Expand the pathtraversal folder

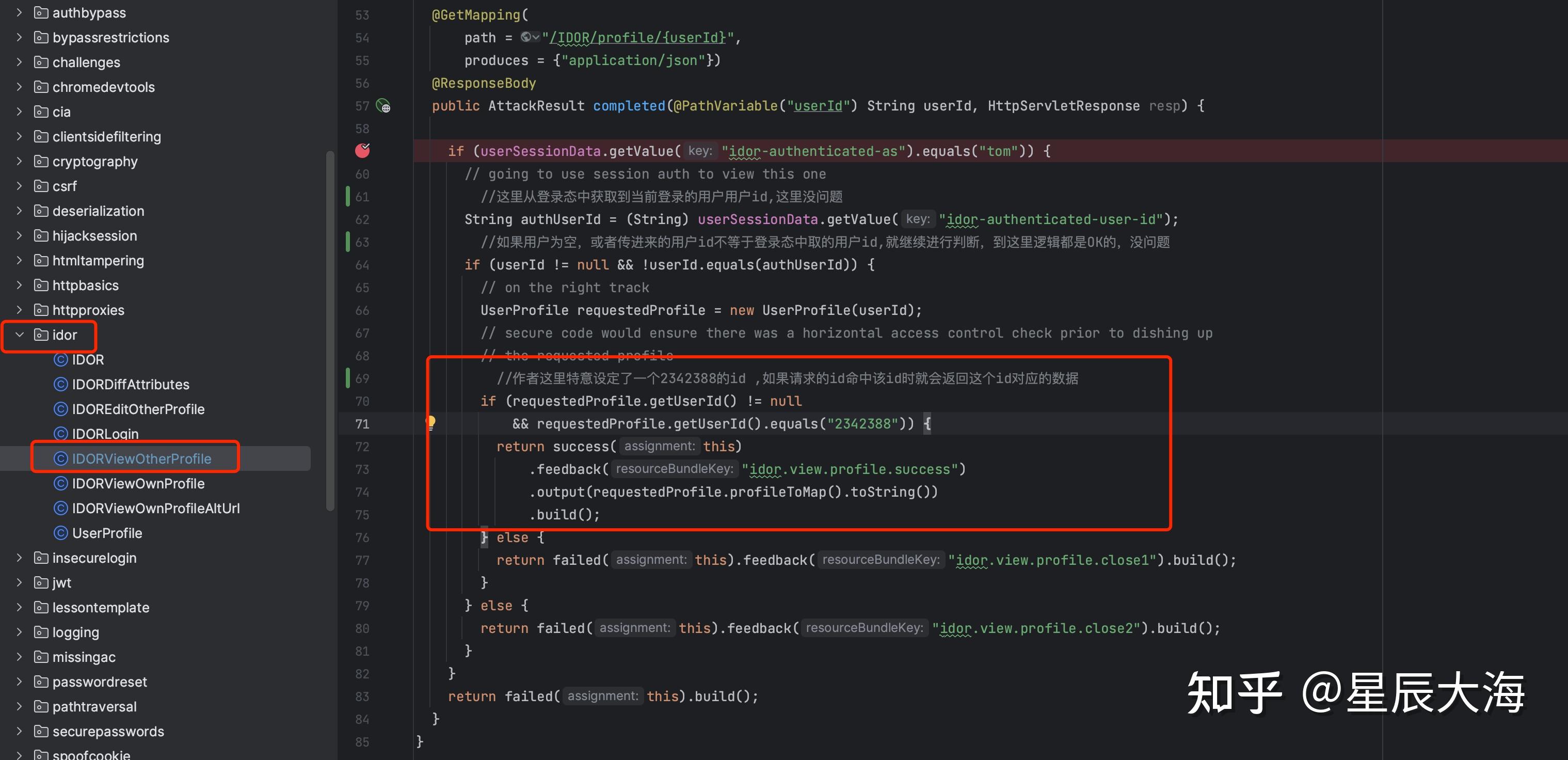click(x=19, y=706)
